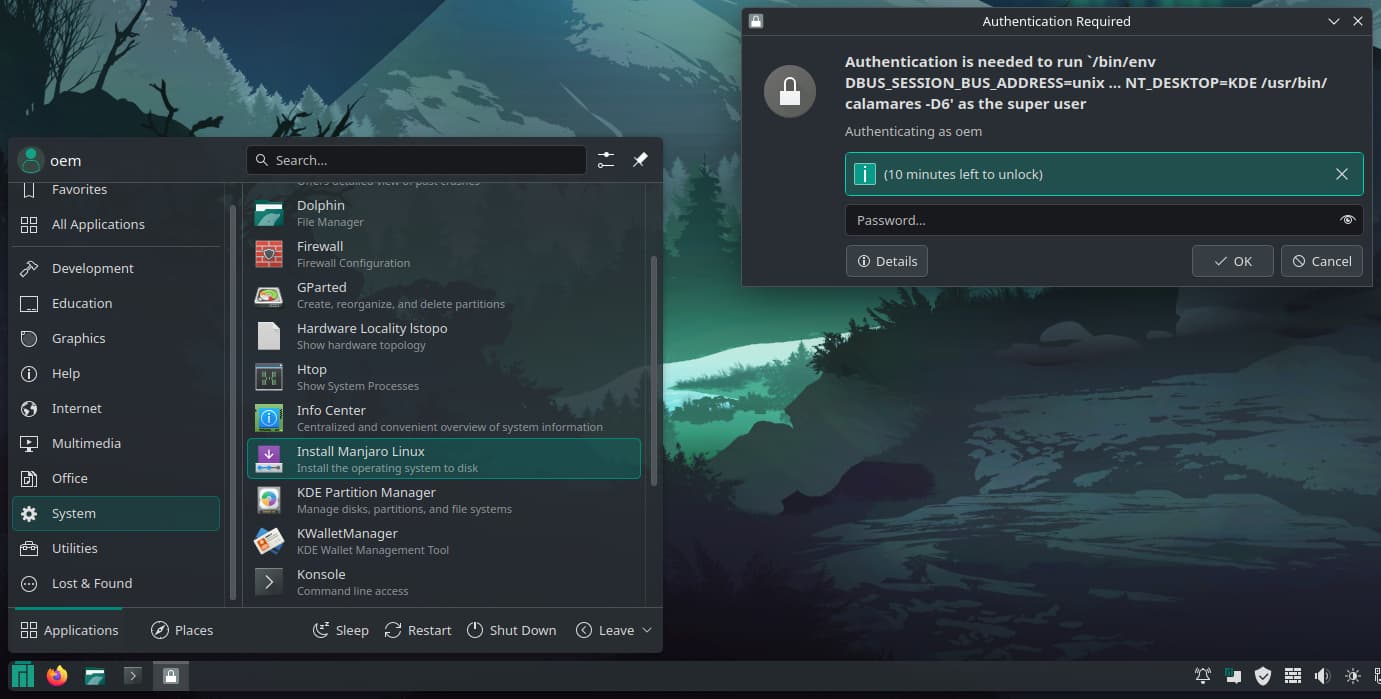Viewport: 1381px width, 699px height.
Task: Click the Sleep button
Action: (341, 630)
